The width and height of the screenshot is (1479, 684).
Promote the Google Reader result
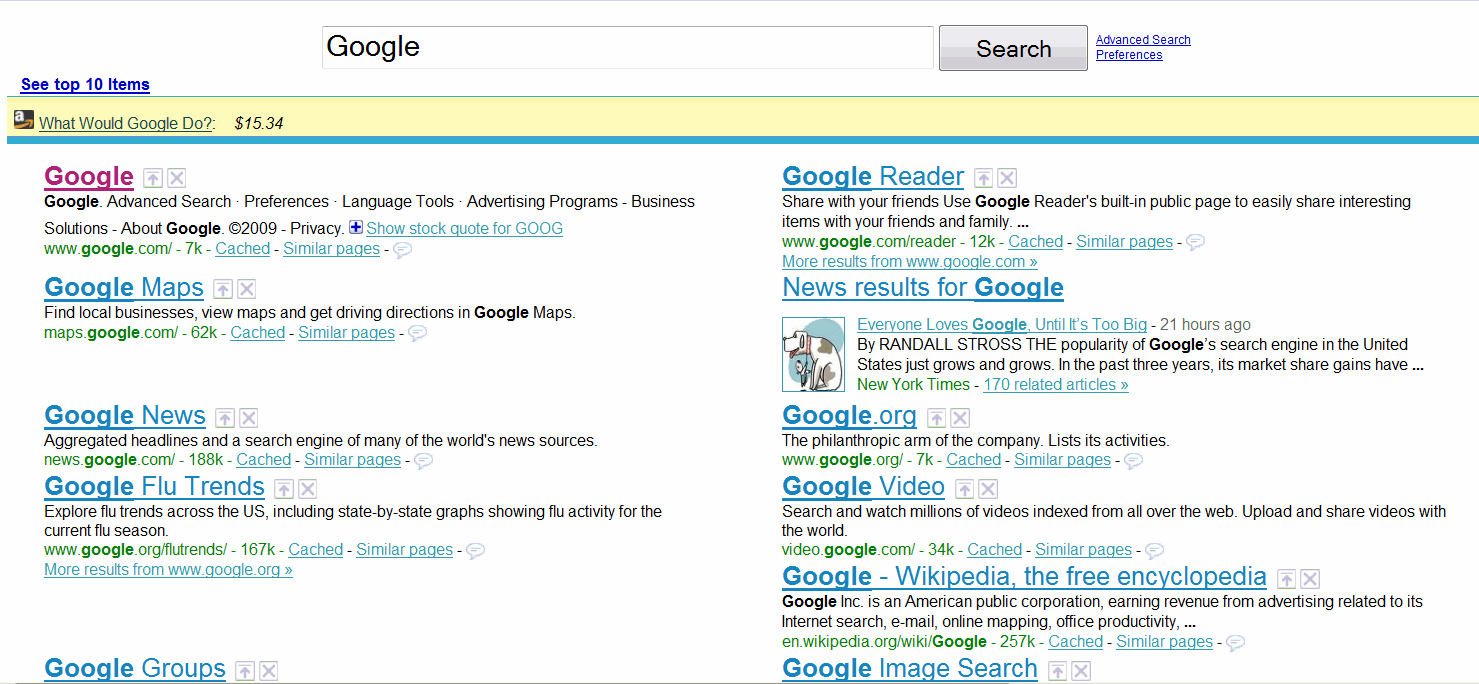pyautogui.click(x=984, y=178)
